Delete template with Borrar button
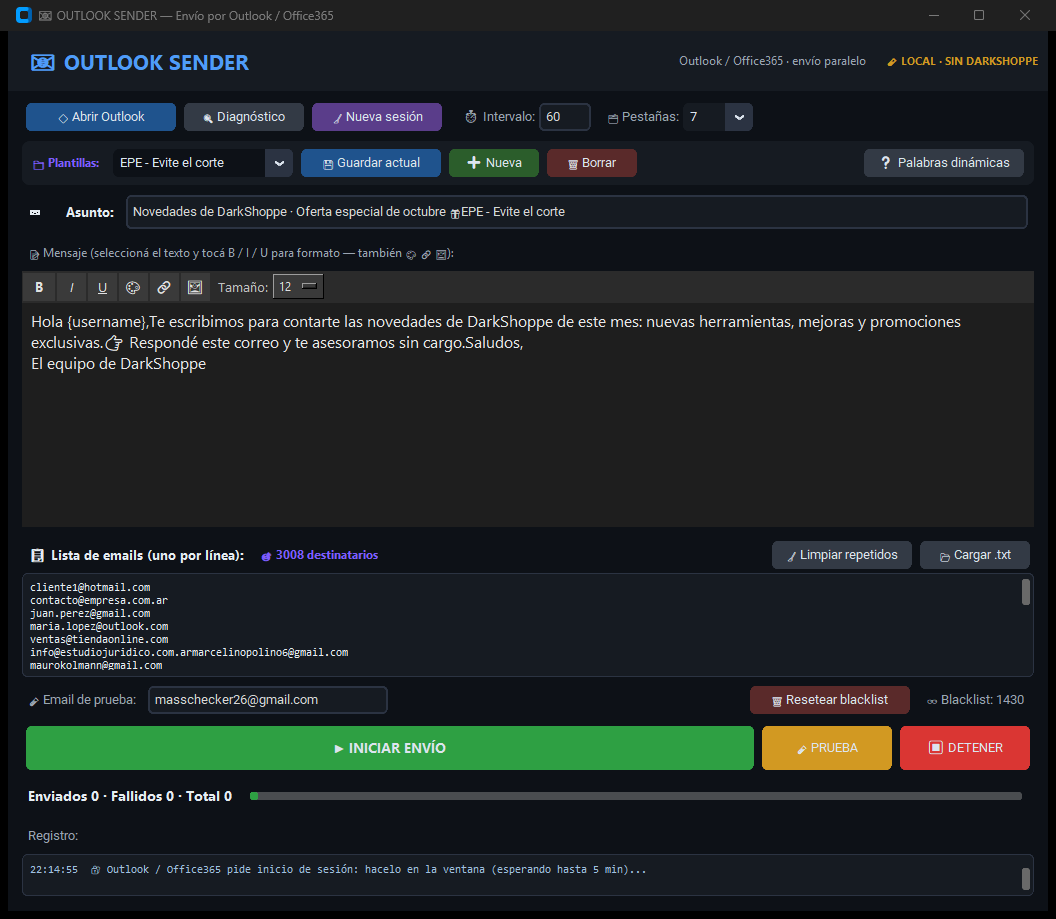Image resolution: width=1056 pixels, height=919 pixels. coord(591,163)
